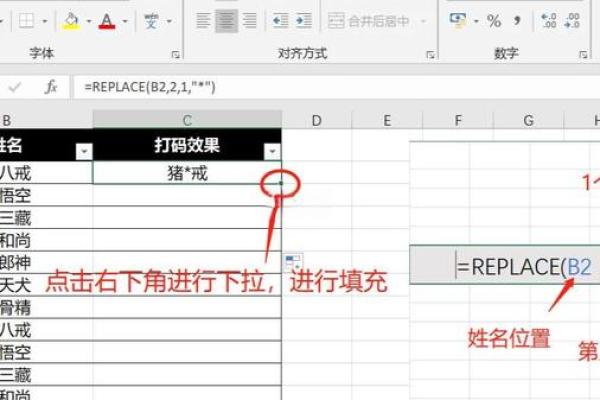The image size is (600, 400).
Task: Select the cell showing 猪*戒
Action: 187,173
